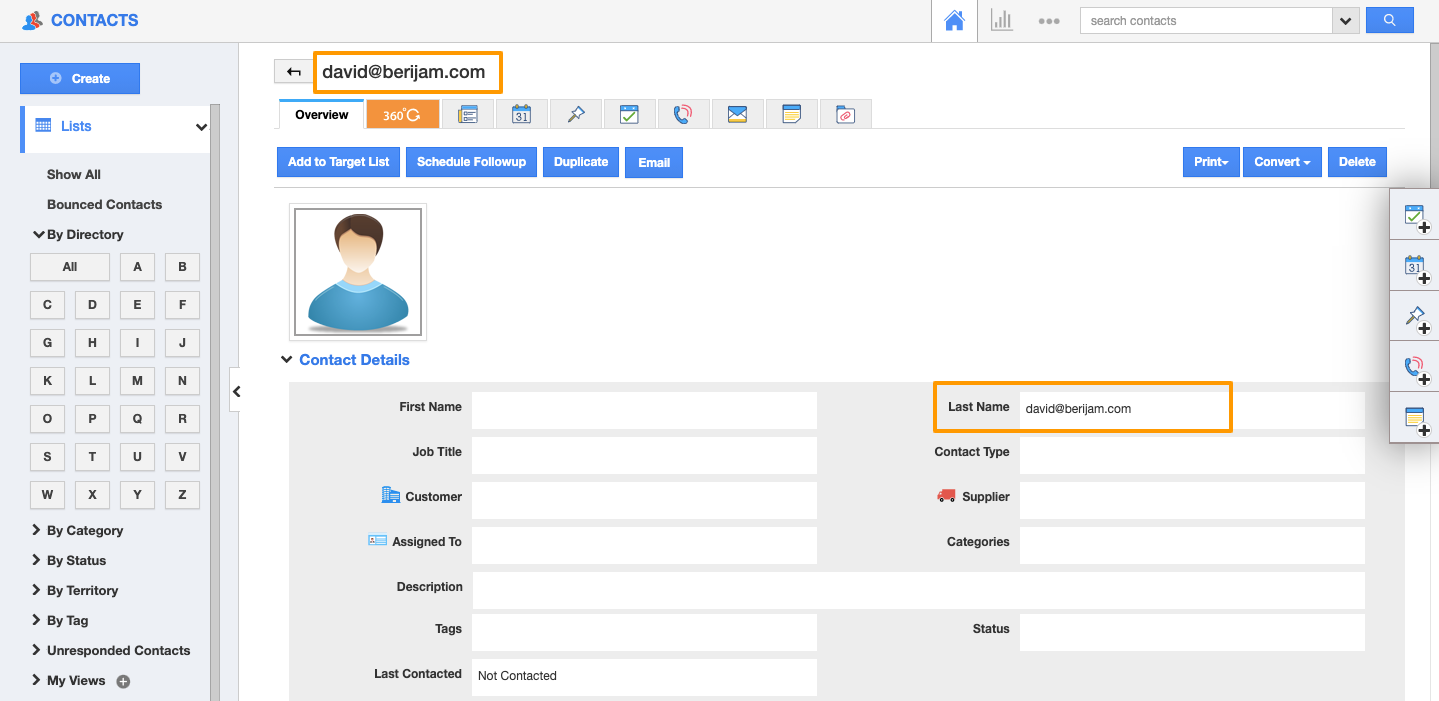The width and height of the screenshot is (1439, 701).
Task: Click the First Name field
Action: point(644,410)
